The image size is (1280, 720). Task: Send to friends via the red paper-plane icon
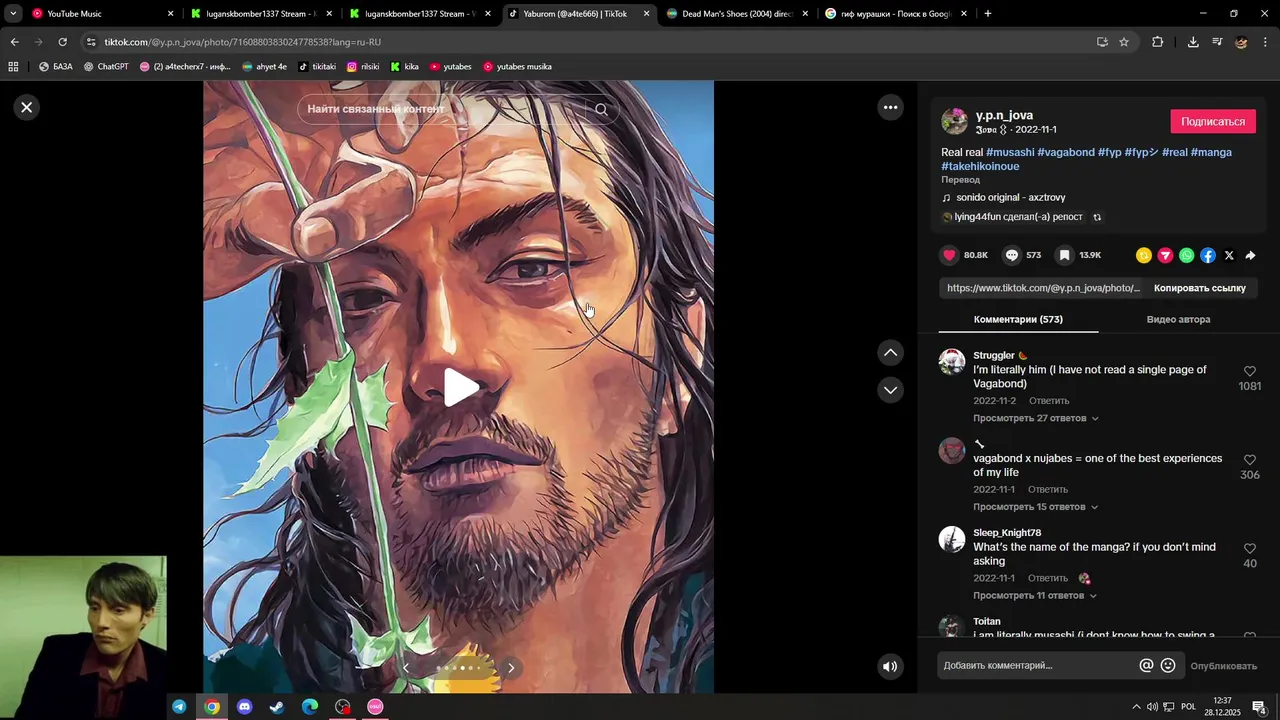tap(1165, 255)
